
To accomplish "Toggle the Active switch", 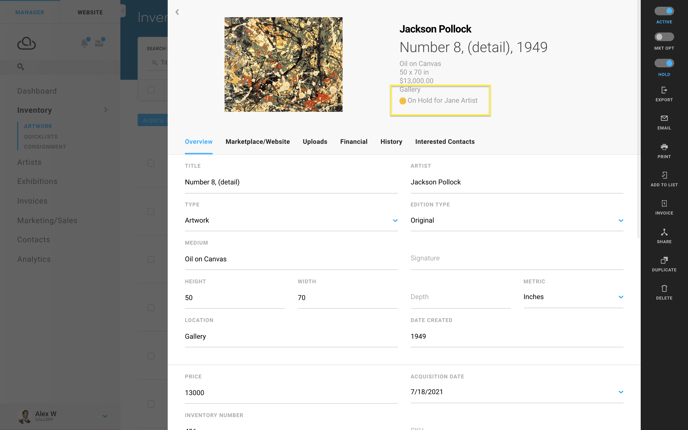I will pyautogui.click(x=664, y=11).
